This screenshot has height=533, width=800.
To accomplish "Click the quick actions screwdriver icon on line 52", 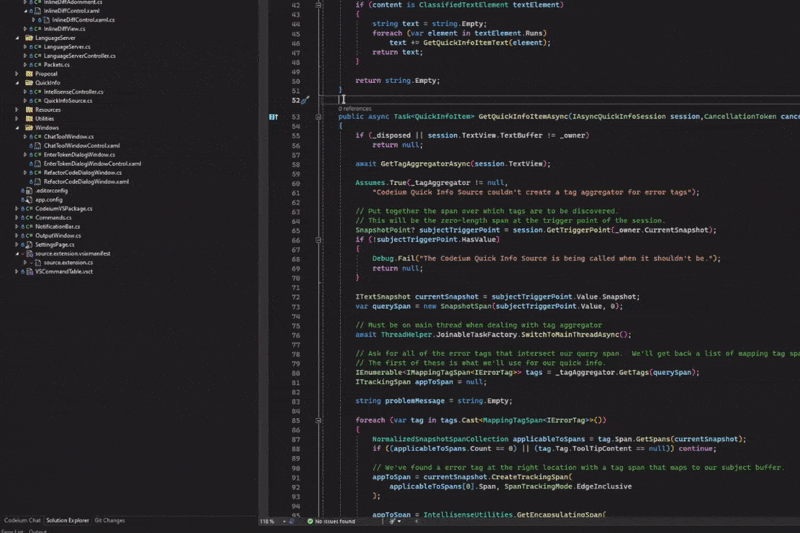I will [x=305, y=100].
